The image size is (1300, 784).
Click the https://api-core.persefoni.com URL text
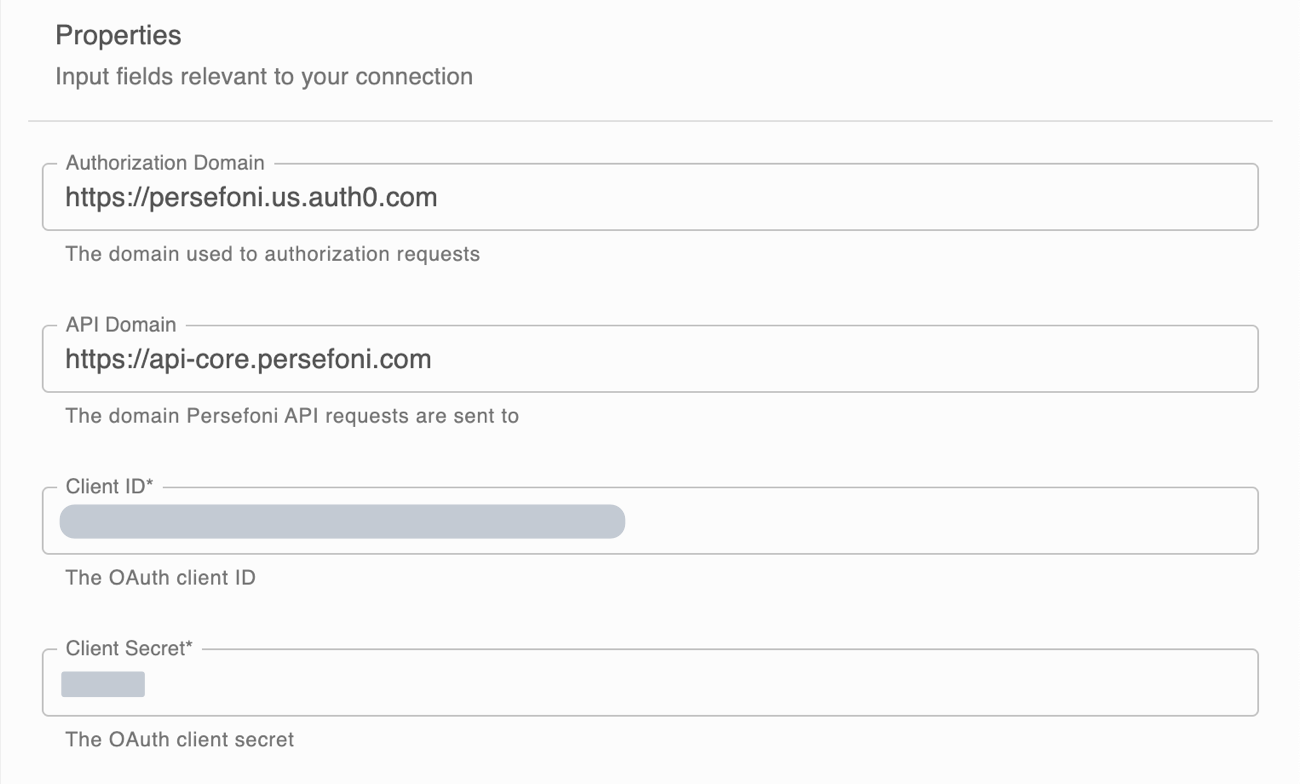pyautogui.click(x=248, y=359)
